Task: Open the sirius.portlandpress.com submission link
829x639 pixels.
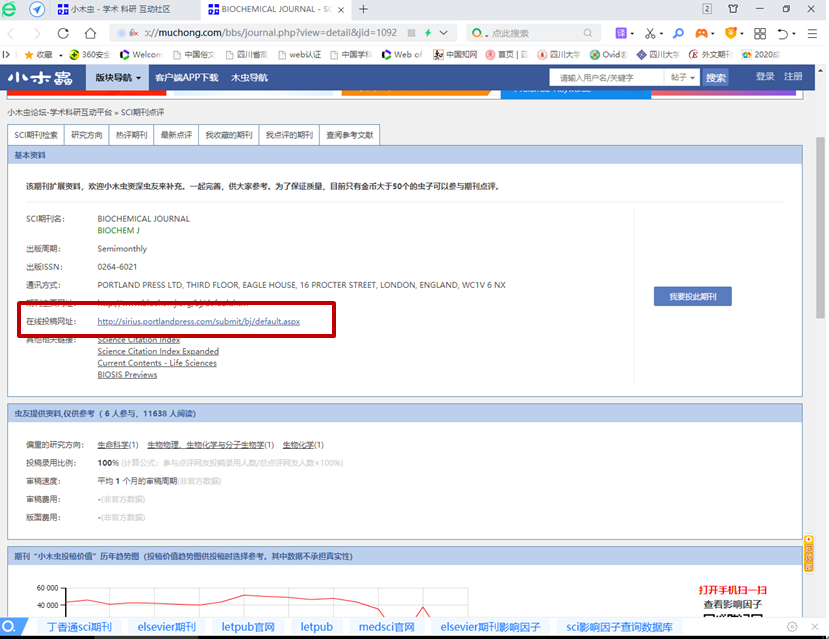Action: 199,321
